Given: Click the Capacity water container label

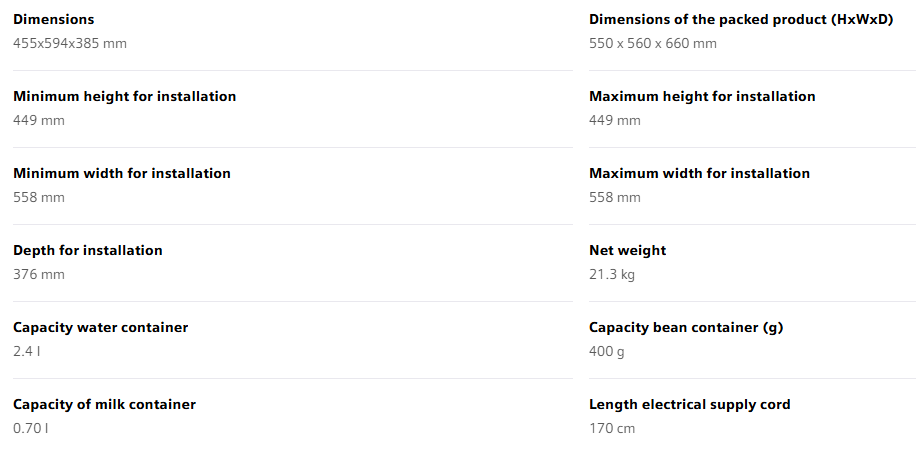Looking at the screenshot, I should [x=101, y=328].
